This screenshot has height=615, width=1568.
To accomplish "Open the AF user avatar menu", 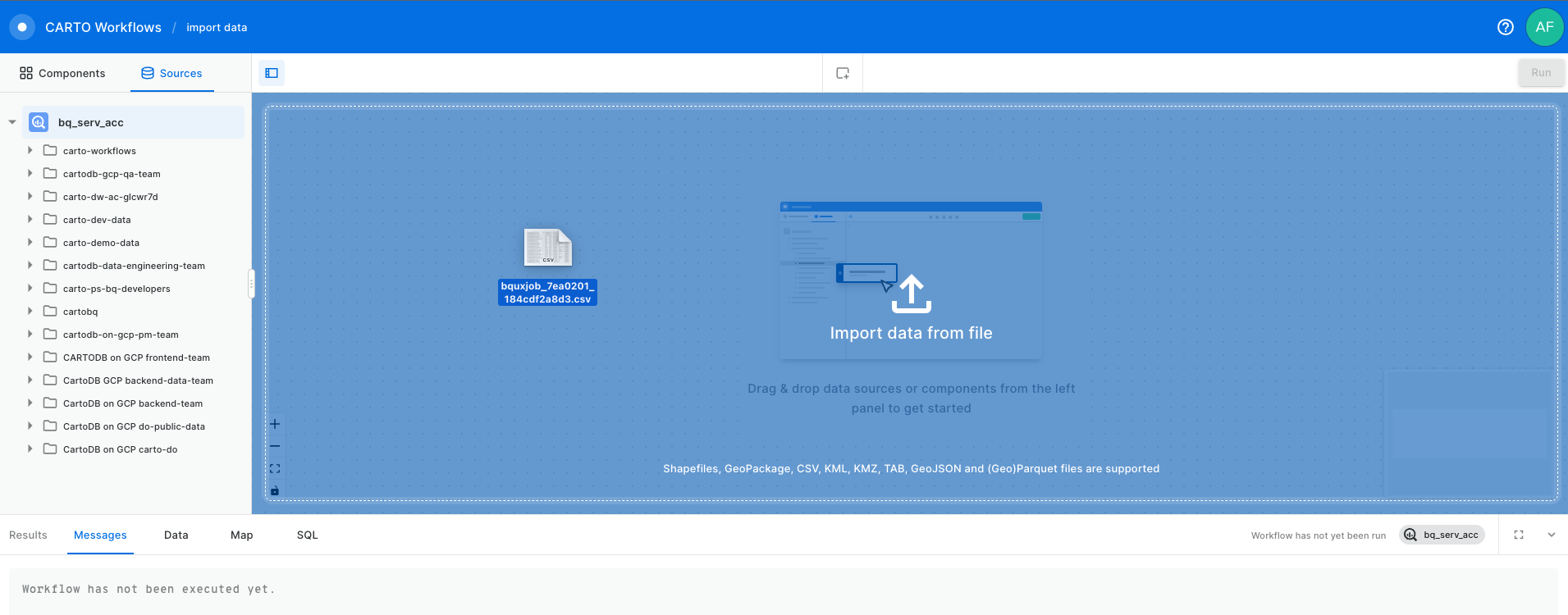I will [1544, 27].
